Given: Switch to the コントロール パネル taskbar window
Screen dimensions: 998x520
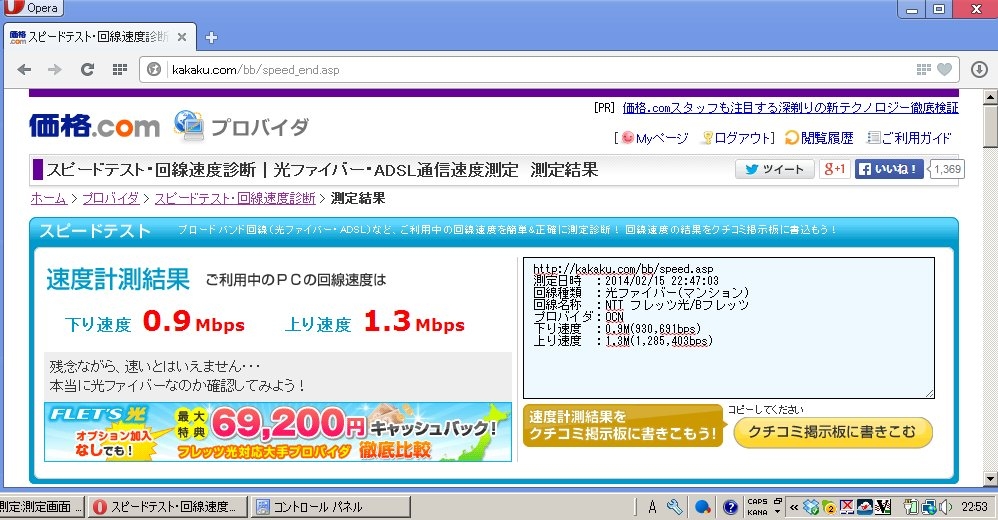Looking at the screenshot, I should pos(331,507).
